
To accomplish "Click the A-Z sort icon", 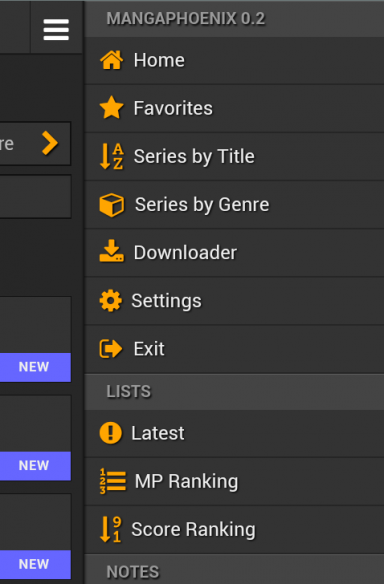I will tap(111, 156).
